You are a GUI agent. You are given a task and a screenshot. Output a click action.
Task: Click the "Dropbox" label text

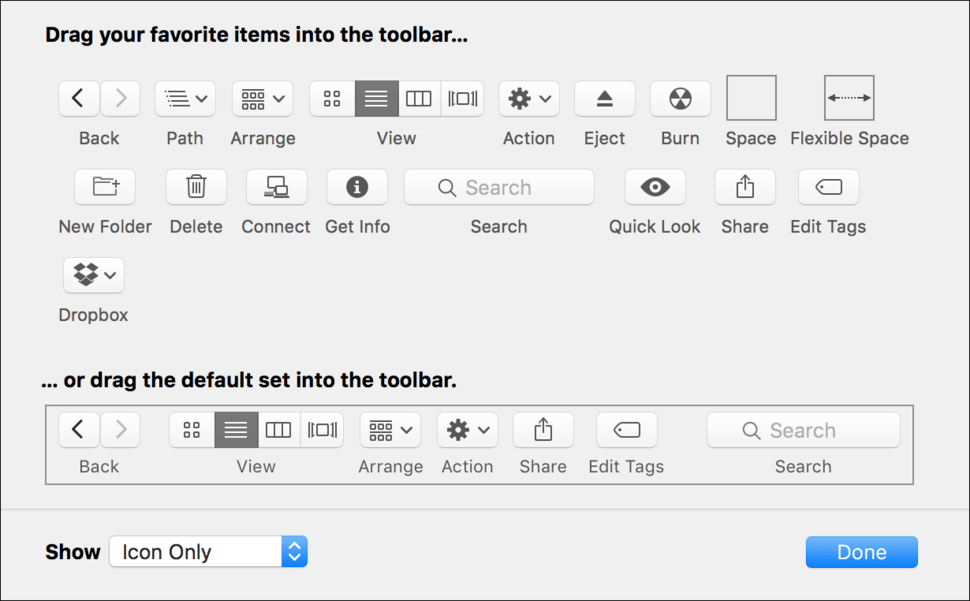coord(93,315)
